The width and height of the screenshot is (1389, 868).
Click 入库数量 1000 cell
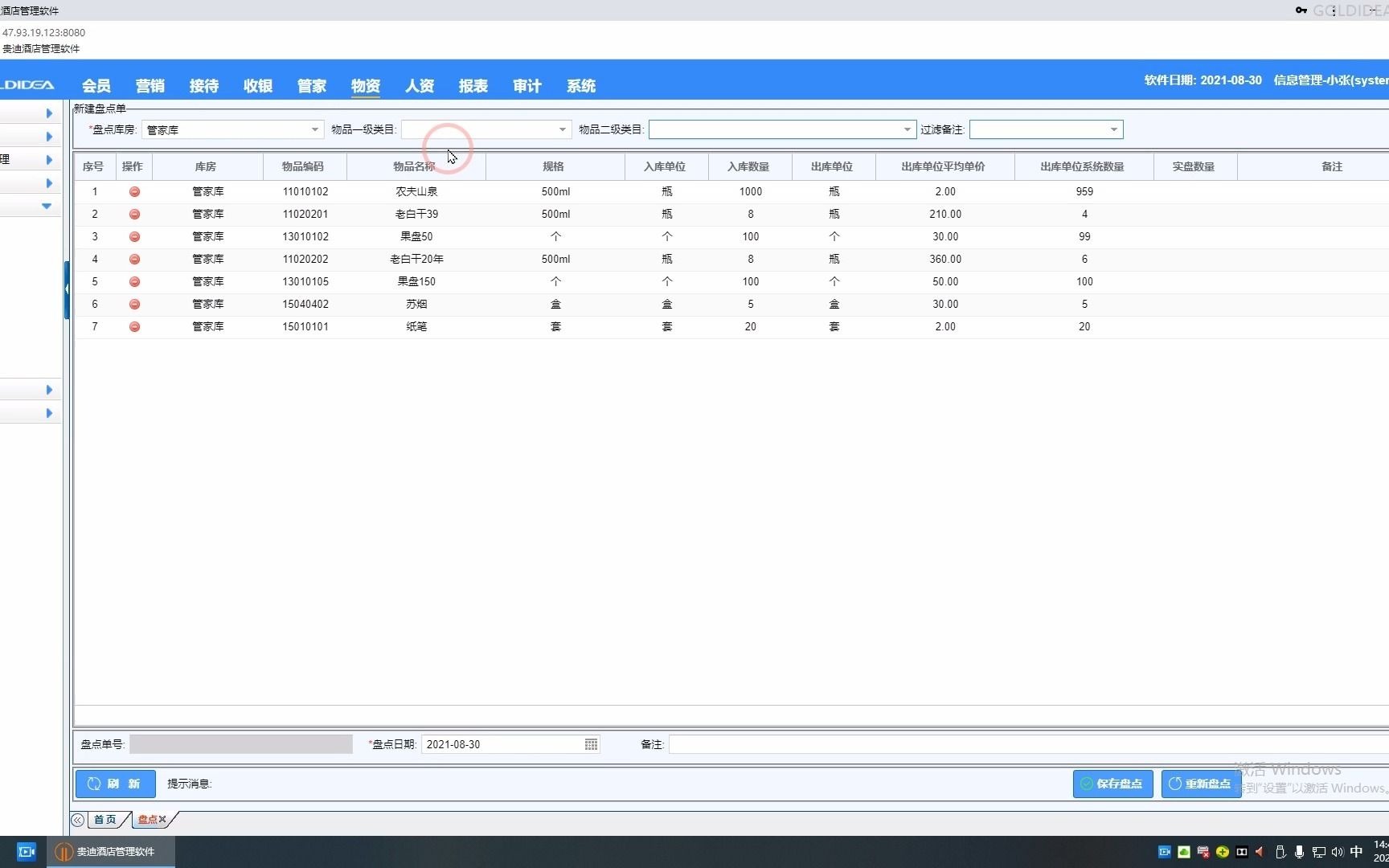(x=751, y=191)
